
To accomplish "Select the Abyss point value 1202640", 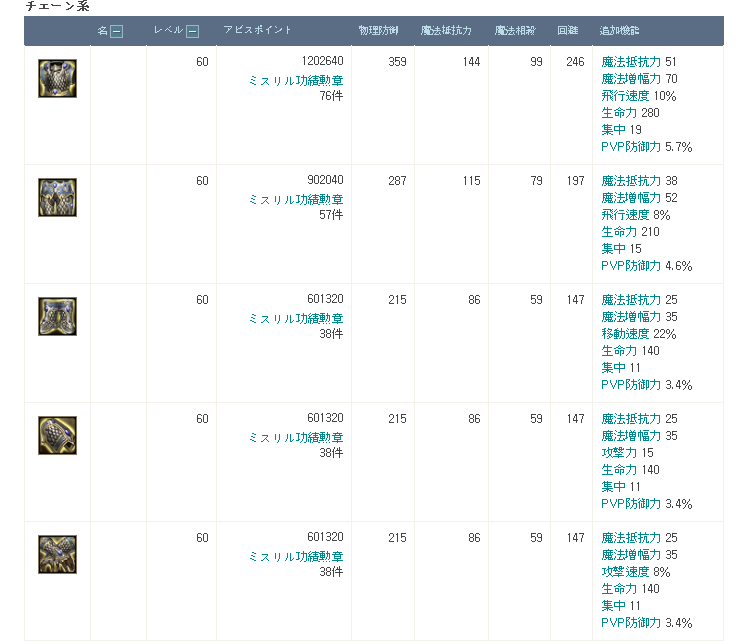I will (323, 61).
